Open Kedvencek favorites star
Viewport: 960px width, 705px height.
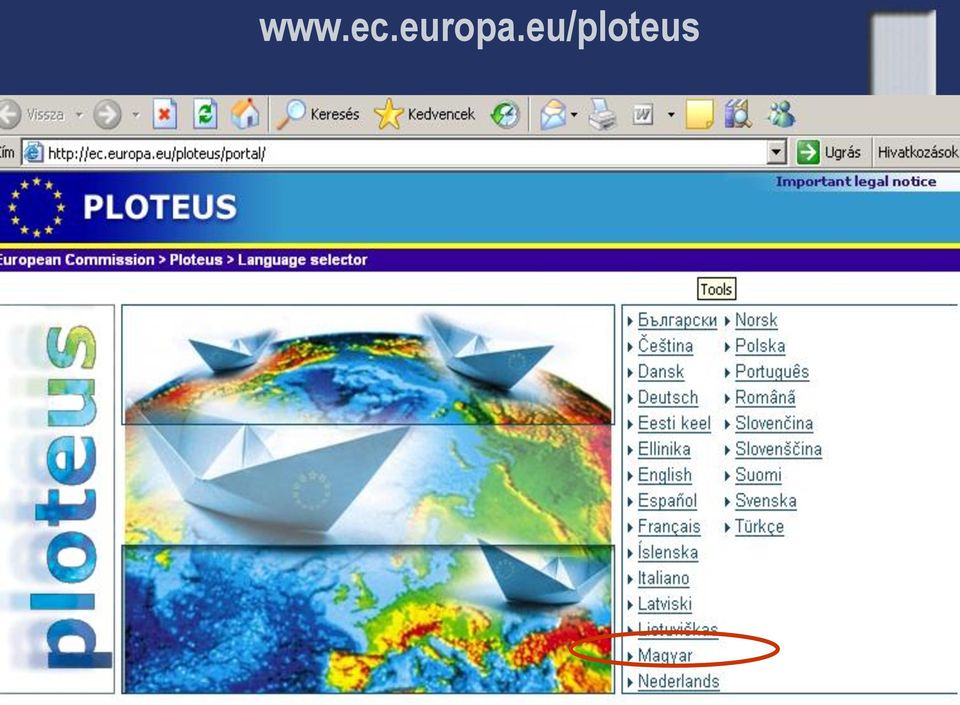(388, 114)
